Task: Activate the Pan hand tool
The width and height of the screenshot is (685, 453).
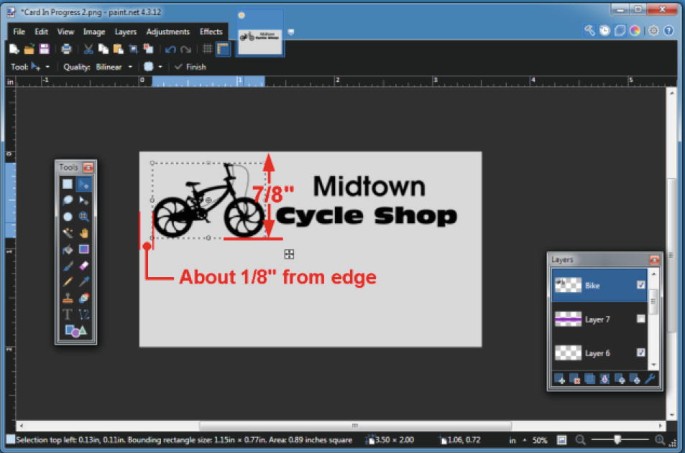Action: click(84, 232)
